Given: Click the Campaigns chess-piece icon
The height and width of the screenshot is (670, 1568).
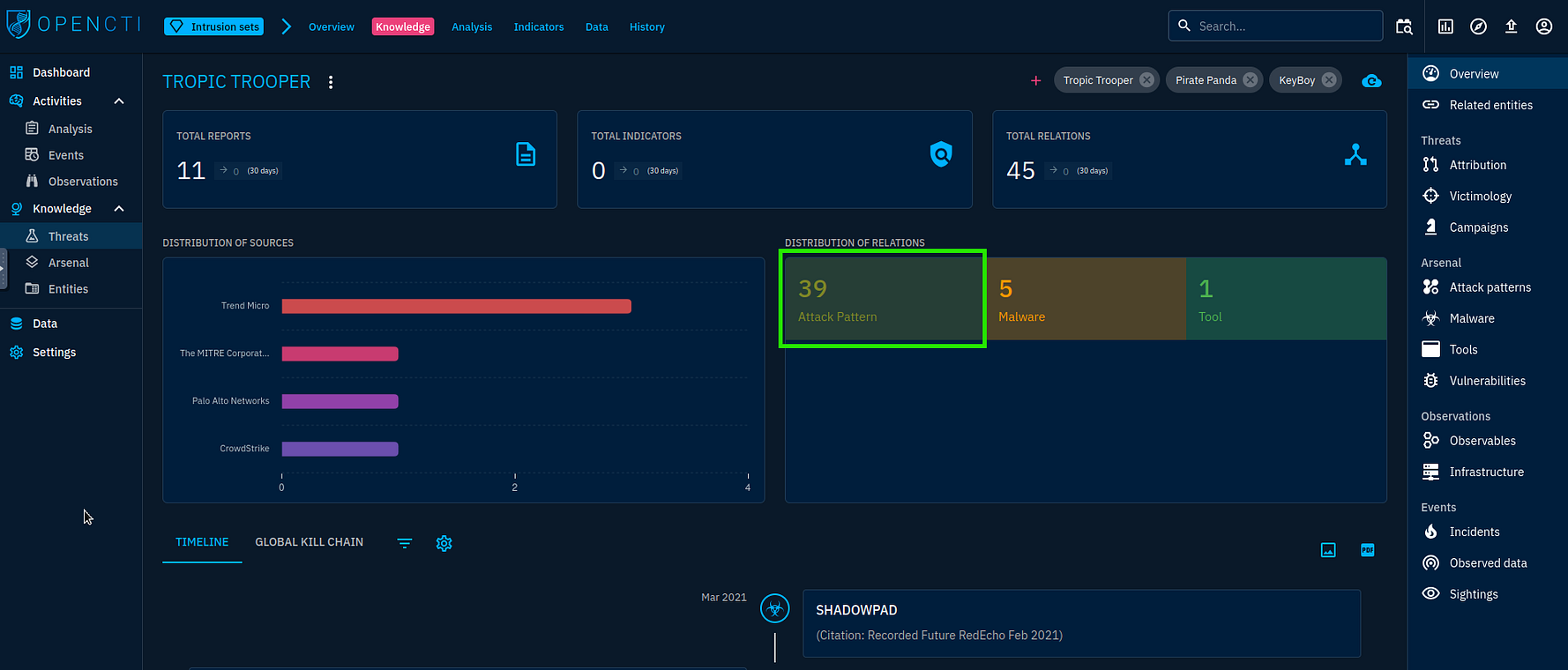Looking at the screenshot, I should pos(1430,227).
